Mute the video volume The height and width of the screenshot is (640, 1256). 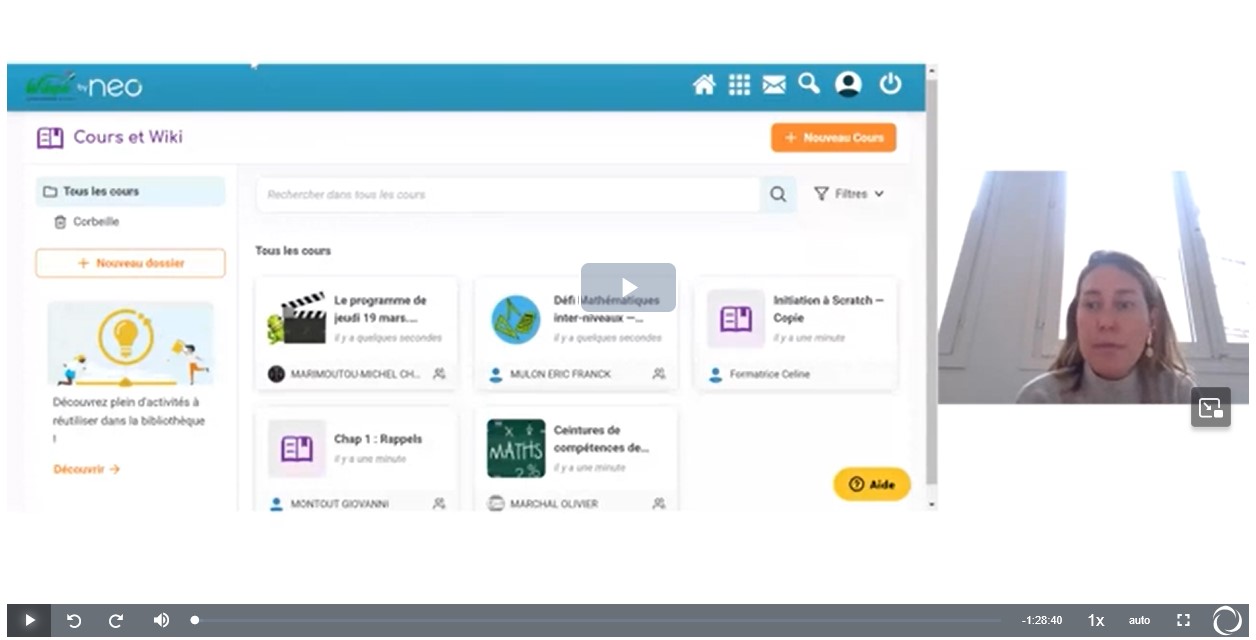161,620
